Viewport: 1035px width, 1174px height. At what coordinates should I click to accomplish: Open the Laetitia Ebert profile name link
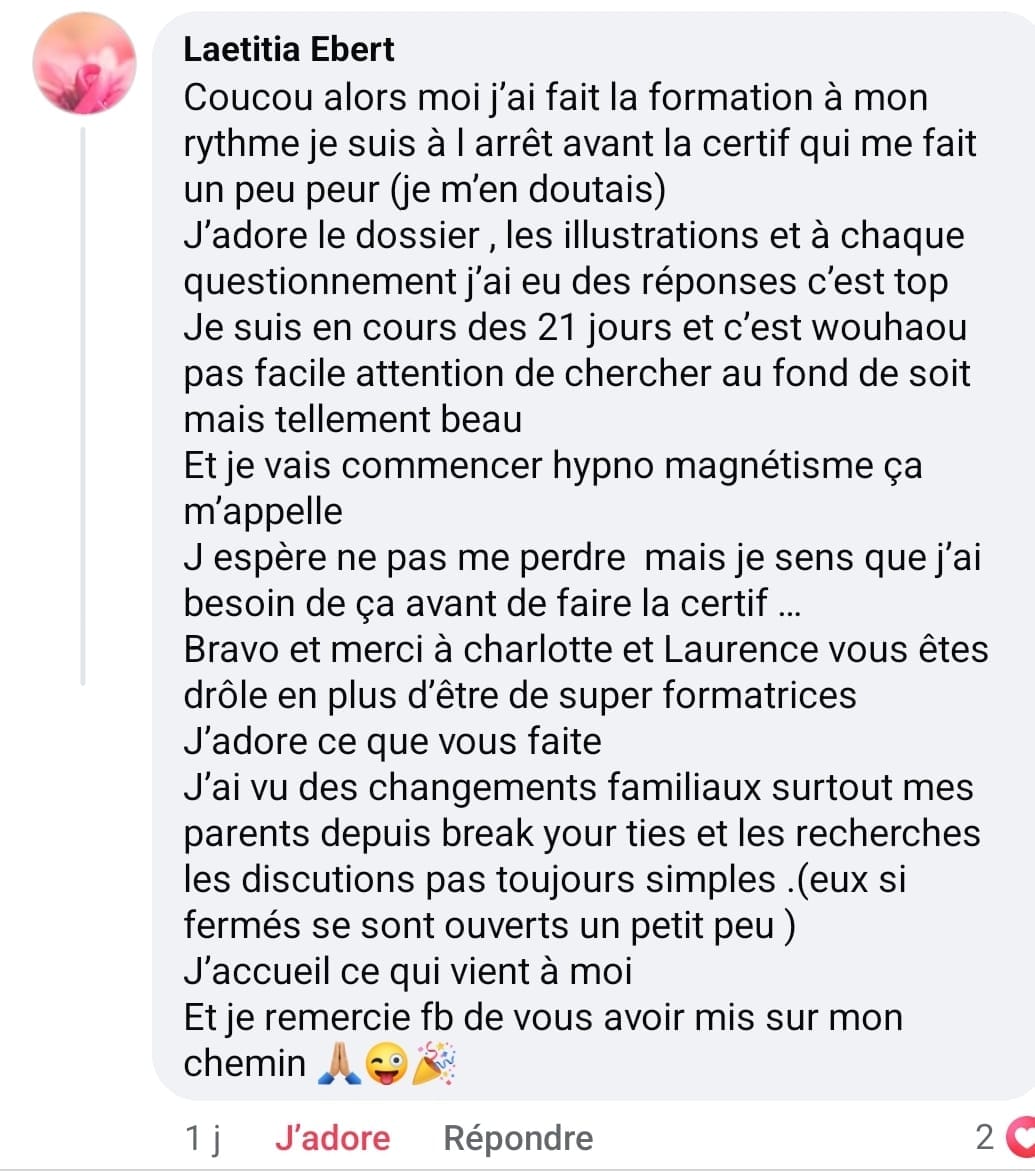tap(288, 49)
